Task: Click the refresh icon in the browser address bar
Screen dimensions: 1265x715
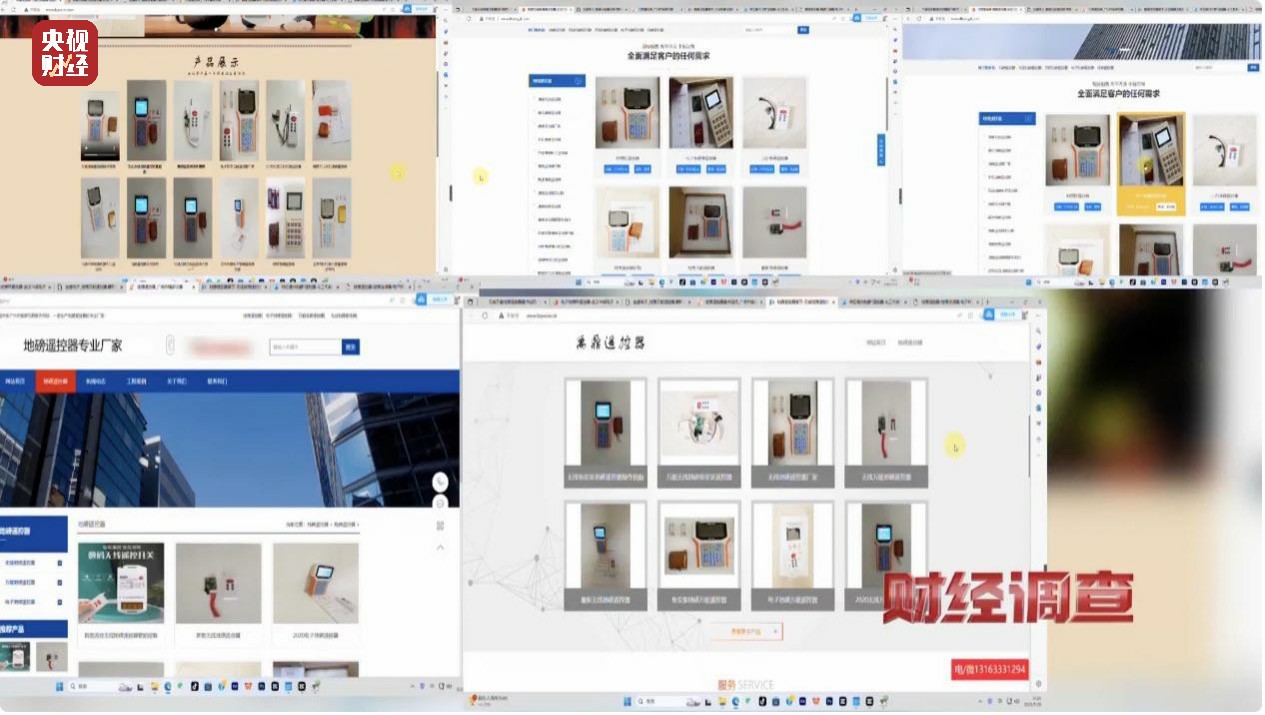Action: pos(482,313)
